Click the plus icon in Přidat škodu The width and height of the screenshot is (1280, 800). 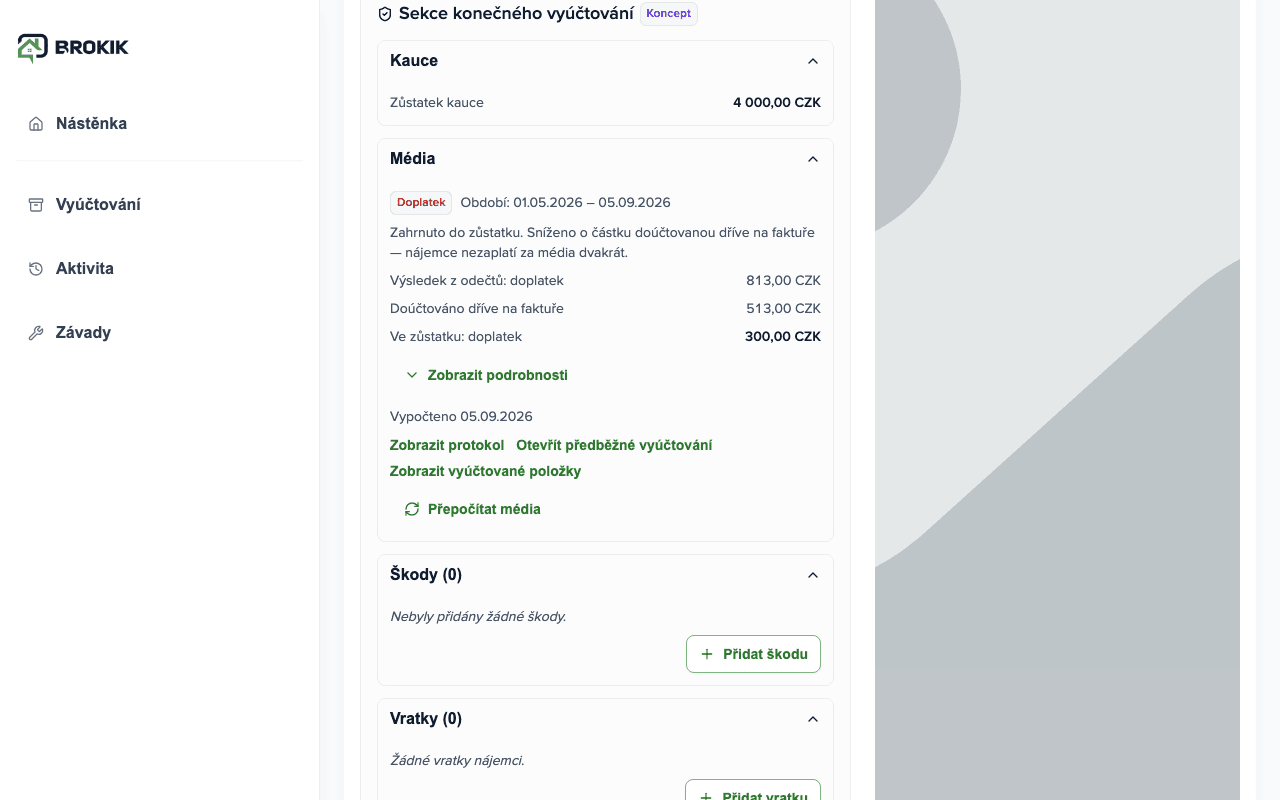[707, 654]
